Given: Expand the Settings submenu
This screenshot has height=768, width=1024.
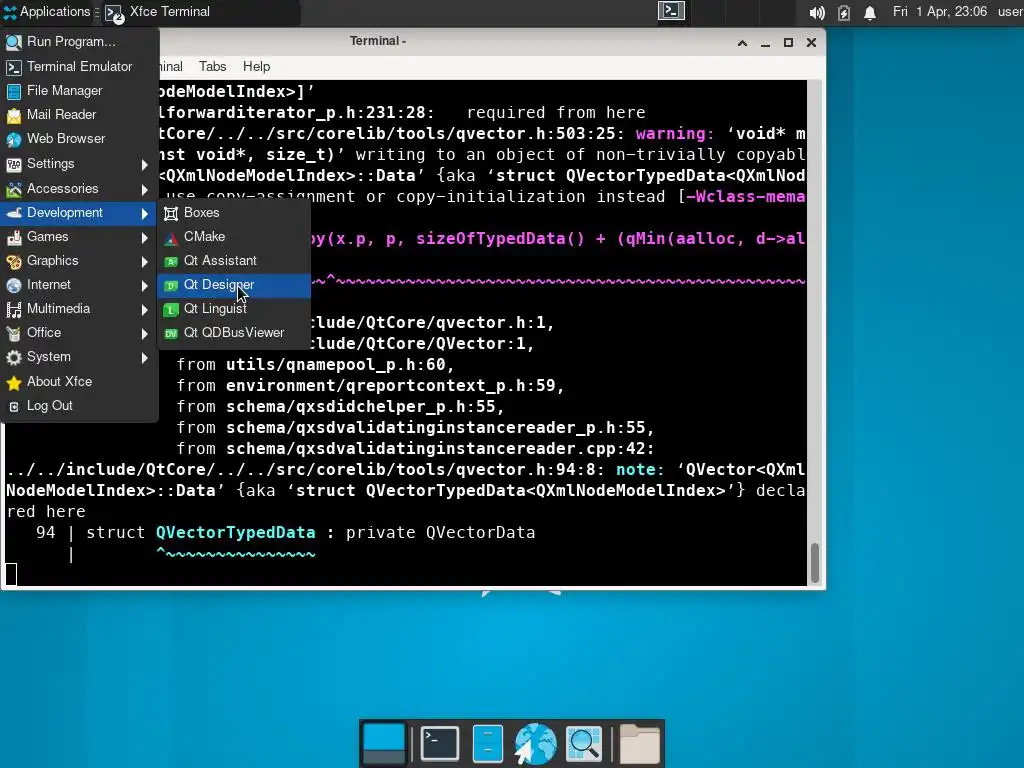Looking at the screenshot, I should [x=79, y=164].
